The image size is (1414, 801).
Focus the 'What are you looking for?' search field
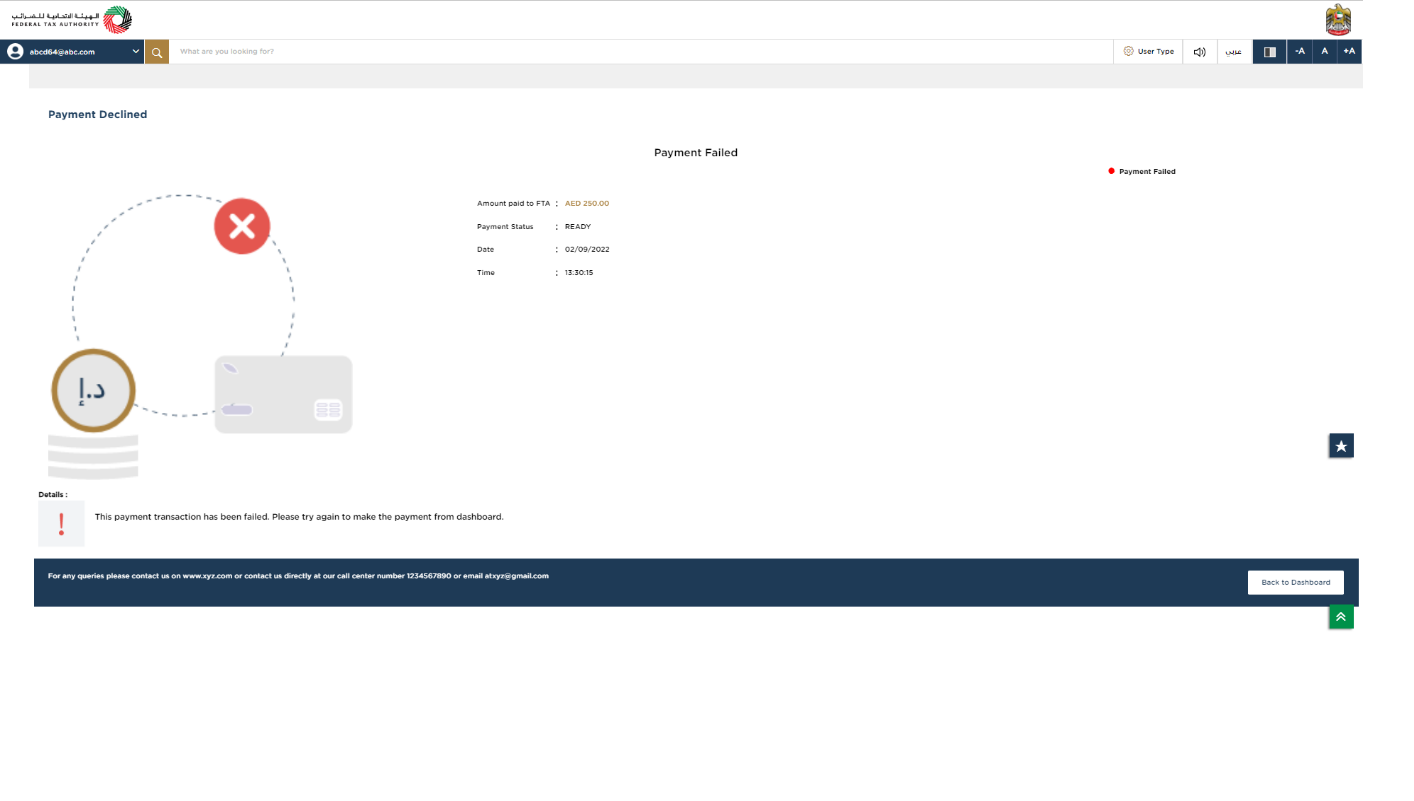pyautogui.click(x=640, y=51)
